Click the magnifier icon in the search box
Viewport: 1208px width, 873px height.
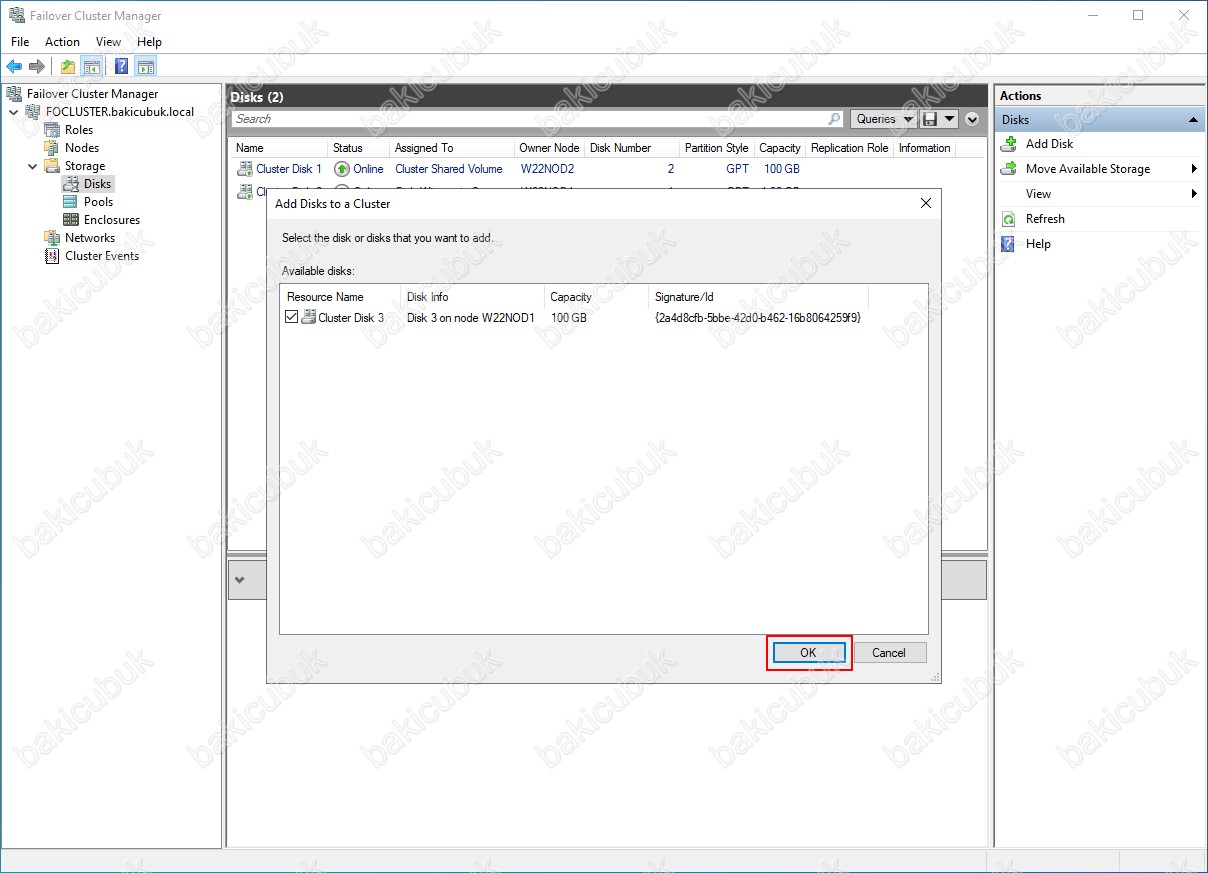click(835, 119)
